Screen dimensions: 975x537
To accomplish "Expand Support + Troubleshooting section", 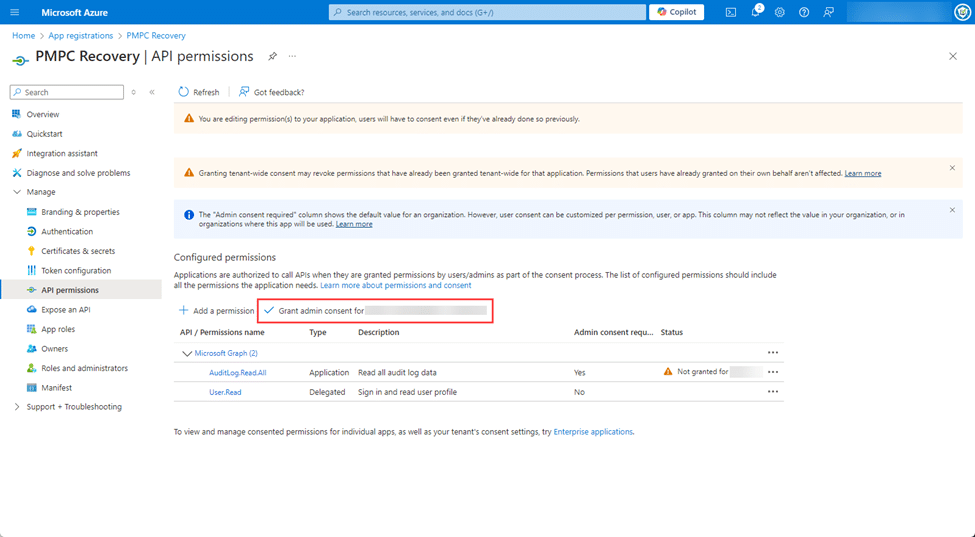I will pos(17,407).
